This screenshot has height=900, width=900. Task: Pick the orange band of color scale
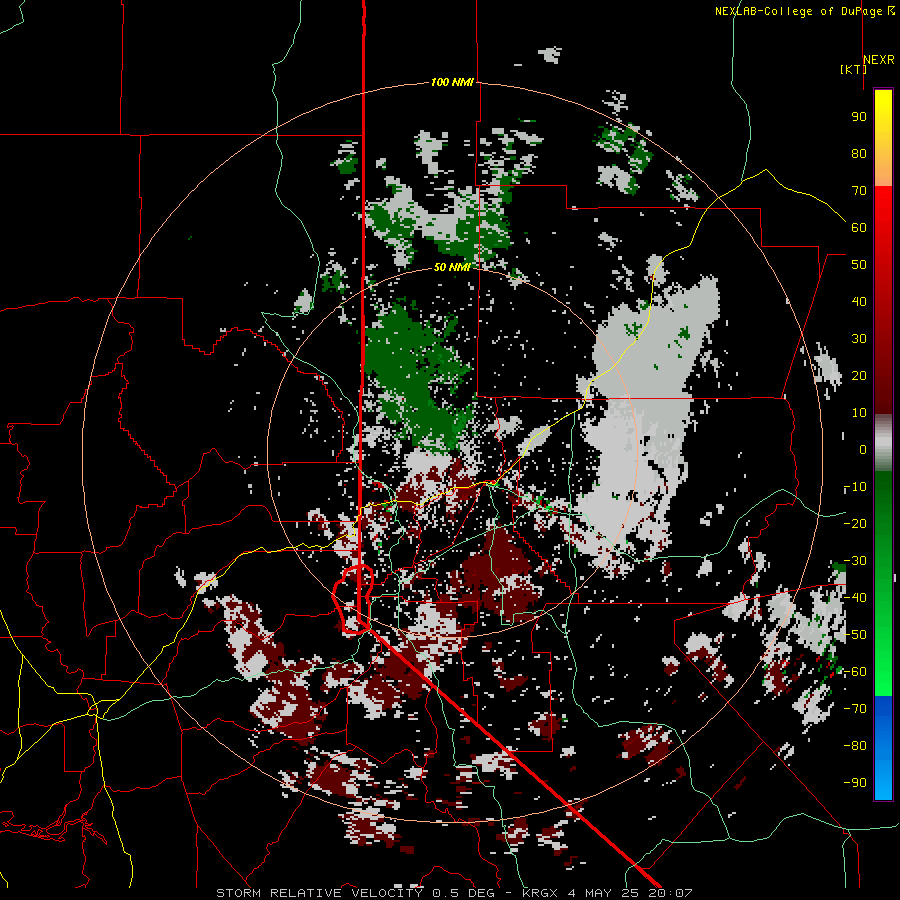click(883, 170)
